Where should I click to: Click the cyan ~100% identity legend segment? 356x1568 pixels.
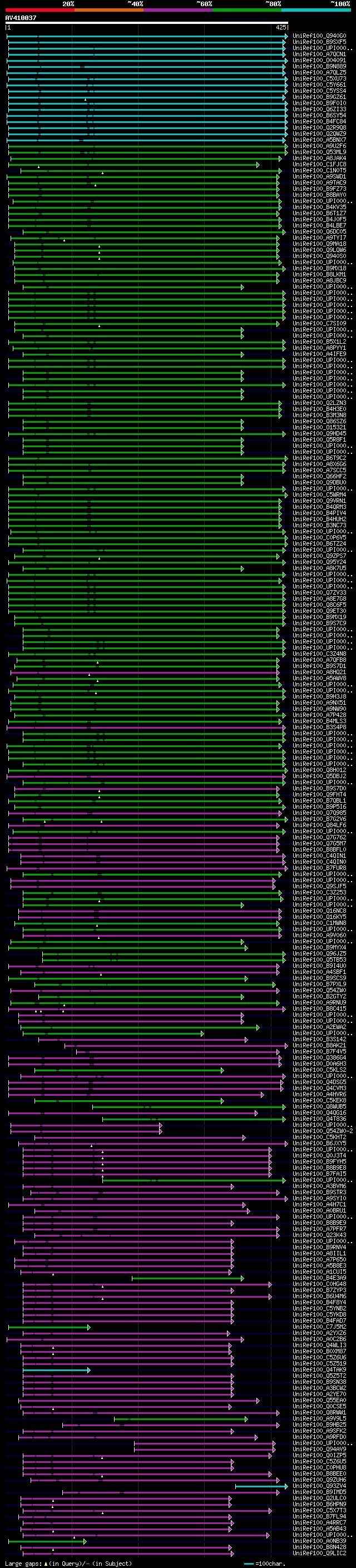315,10
